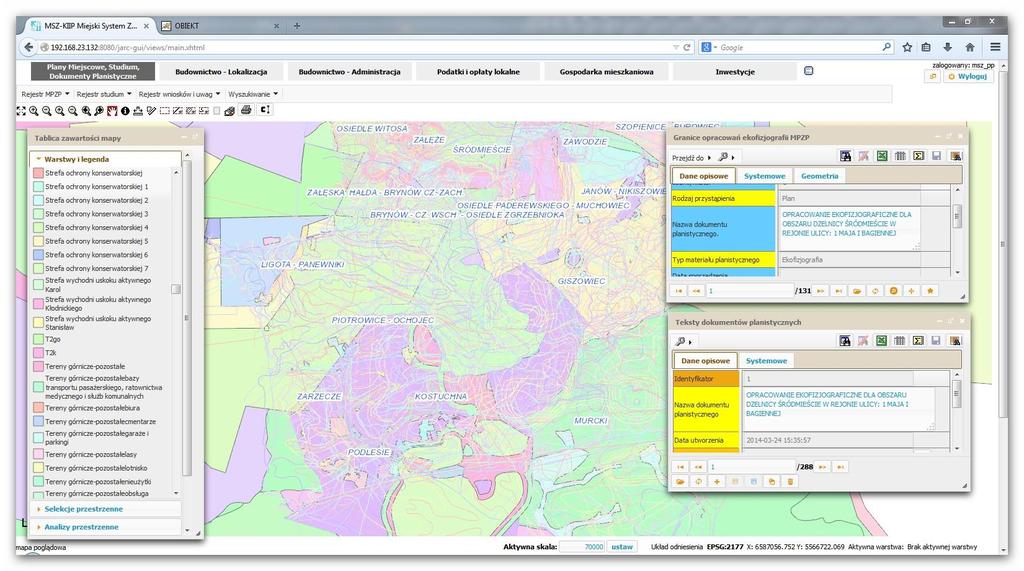
Task: Open the Inwestycje module
Action: click(735, 71)
